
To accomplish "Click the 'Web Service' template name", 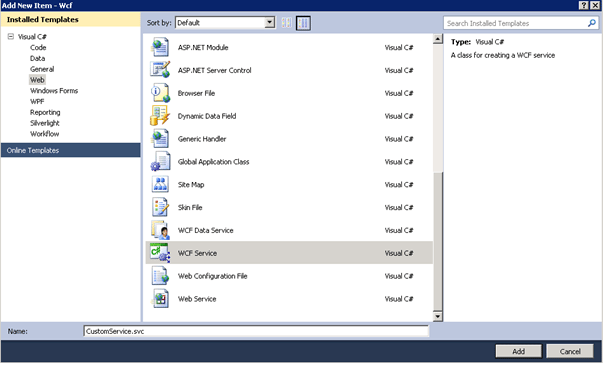I will coord(197,299).
